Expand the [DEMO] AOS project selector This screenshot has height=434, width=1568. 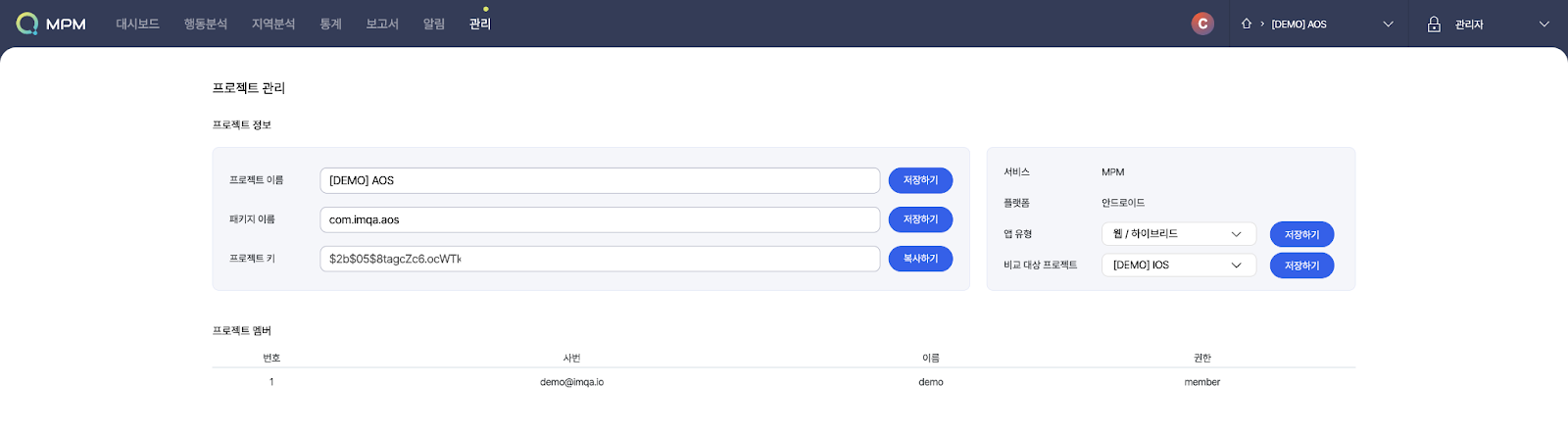click(1387, 24)
